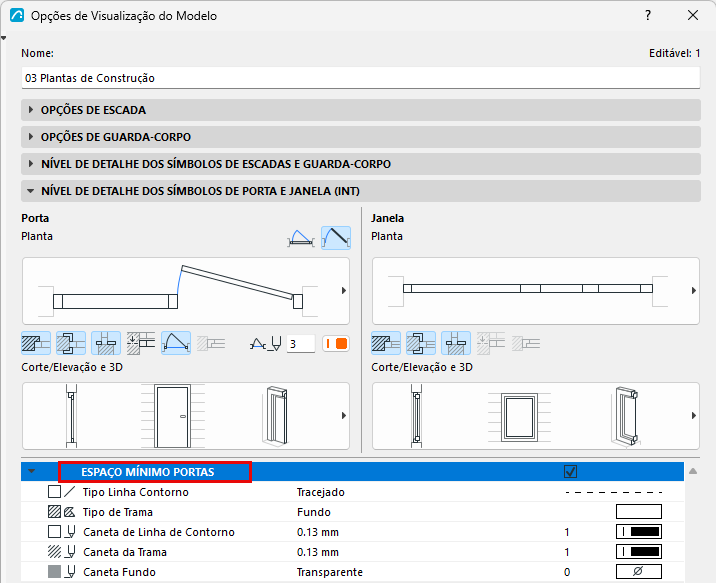
Task: Click the Tipo Linha Contorno line icon
Action: (x=69, y=492)
